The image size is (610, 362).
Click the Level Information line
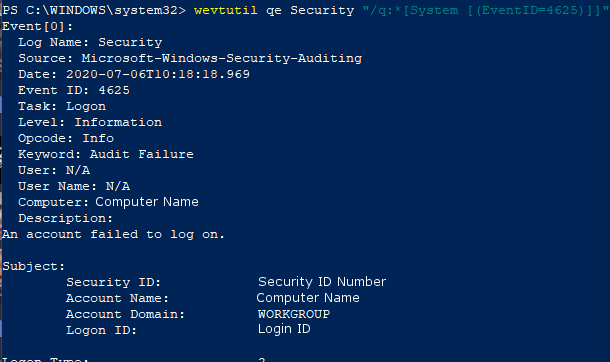pos(90,122)
